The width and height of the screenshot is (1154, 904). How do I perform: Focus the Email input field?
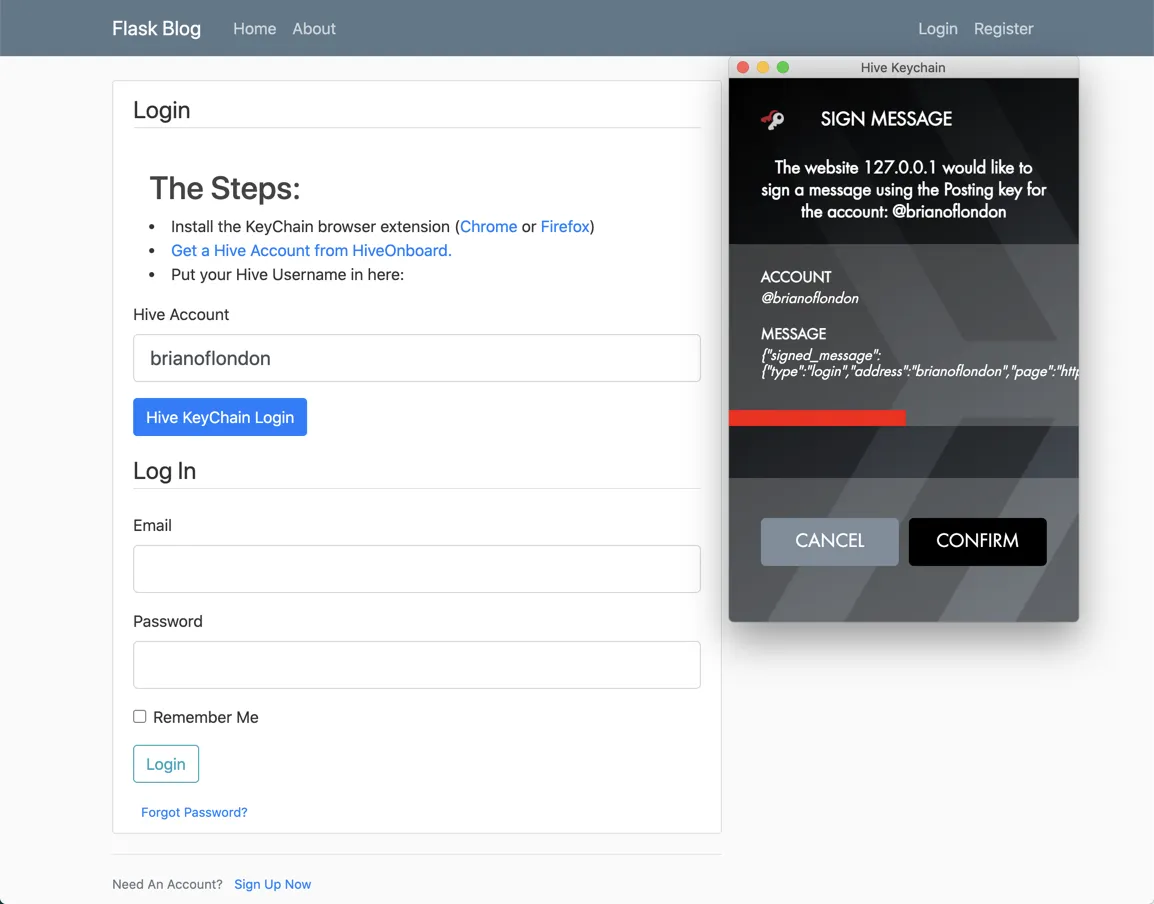point(417,569)
